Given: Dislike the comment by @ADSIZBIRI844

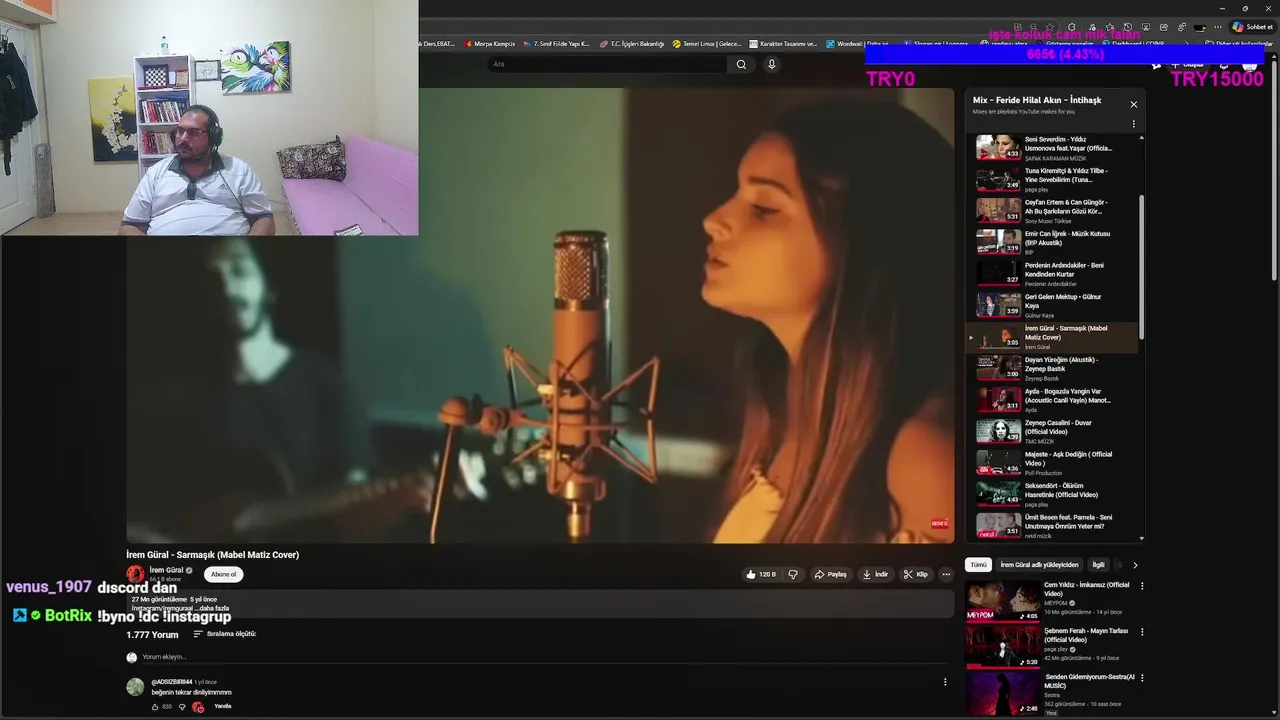Looking at the screenshot, I should click(x=182, y=707).
